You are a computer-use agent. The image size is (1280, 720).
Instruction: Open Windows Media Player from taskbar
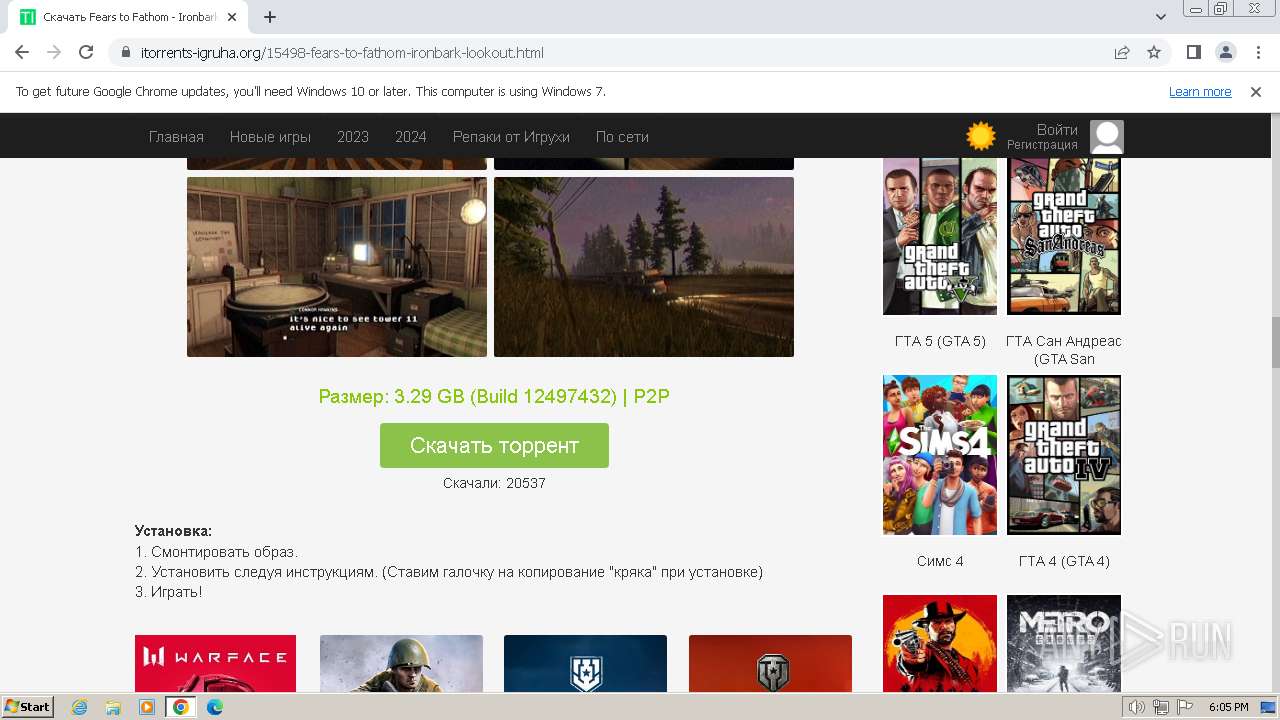pyautogui.click(x=147, y=707)
